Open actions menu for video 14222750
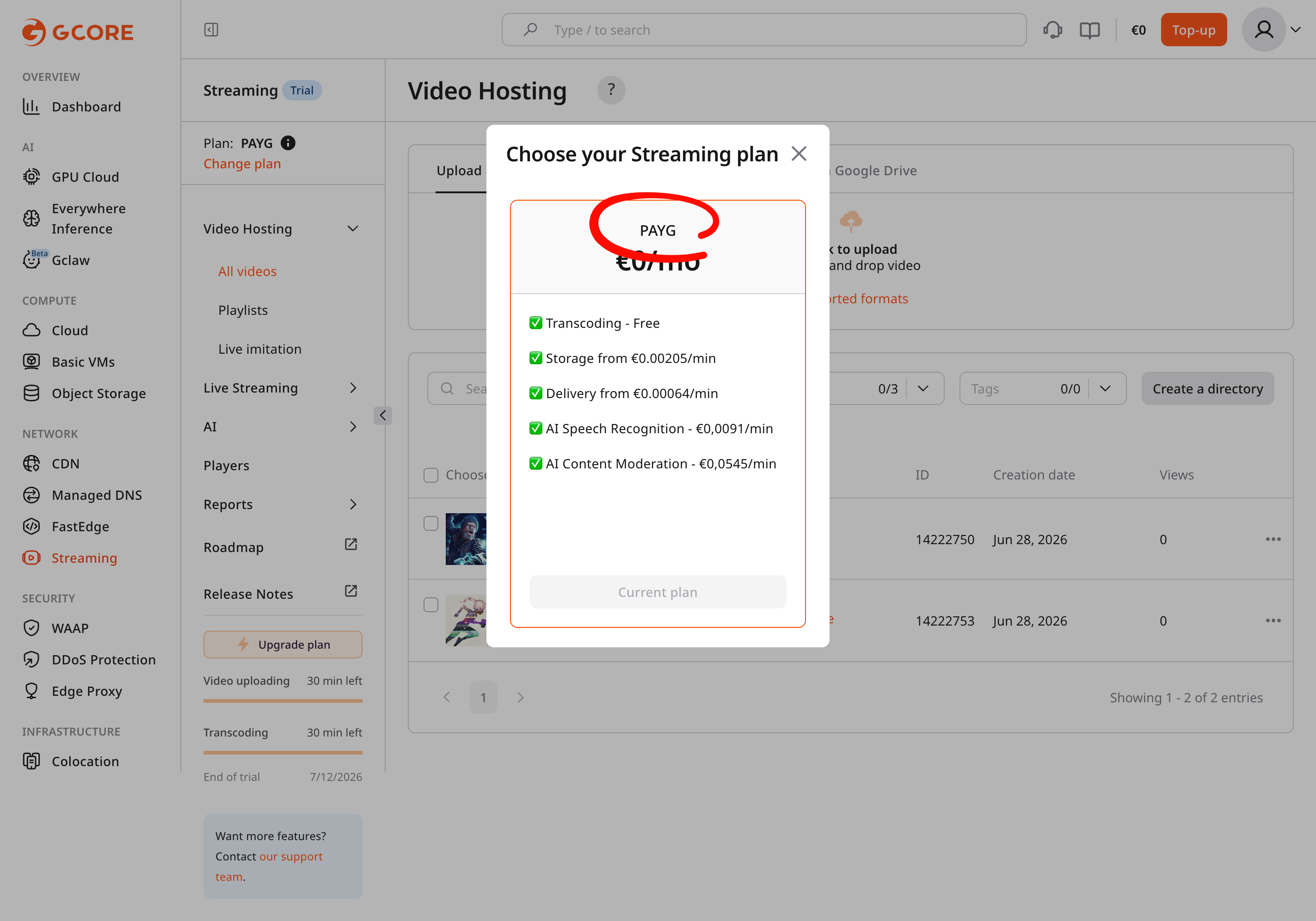 1273,539
